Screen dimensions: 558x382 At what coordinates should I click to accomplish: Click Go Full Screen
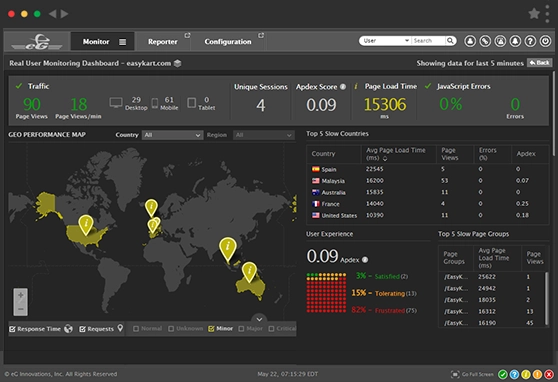(472, 374)
